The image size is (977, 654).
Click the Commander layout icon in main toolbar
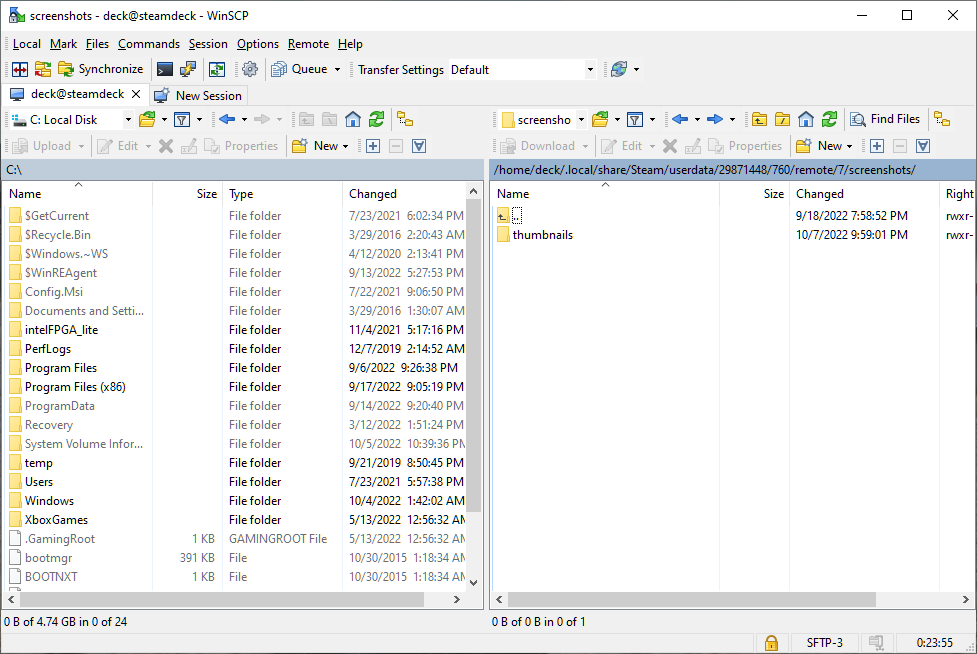[20, 69]
